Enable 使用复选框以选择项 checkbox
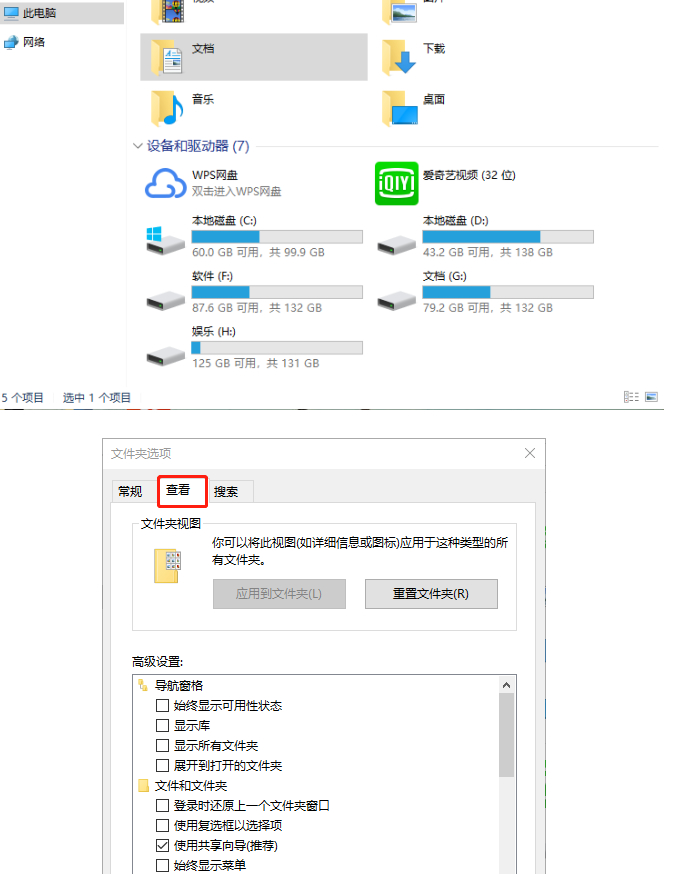674x874 pixels. click(162, 826)
